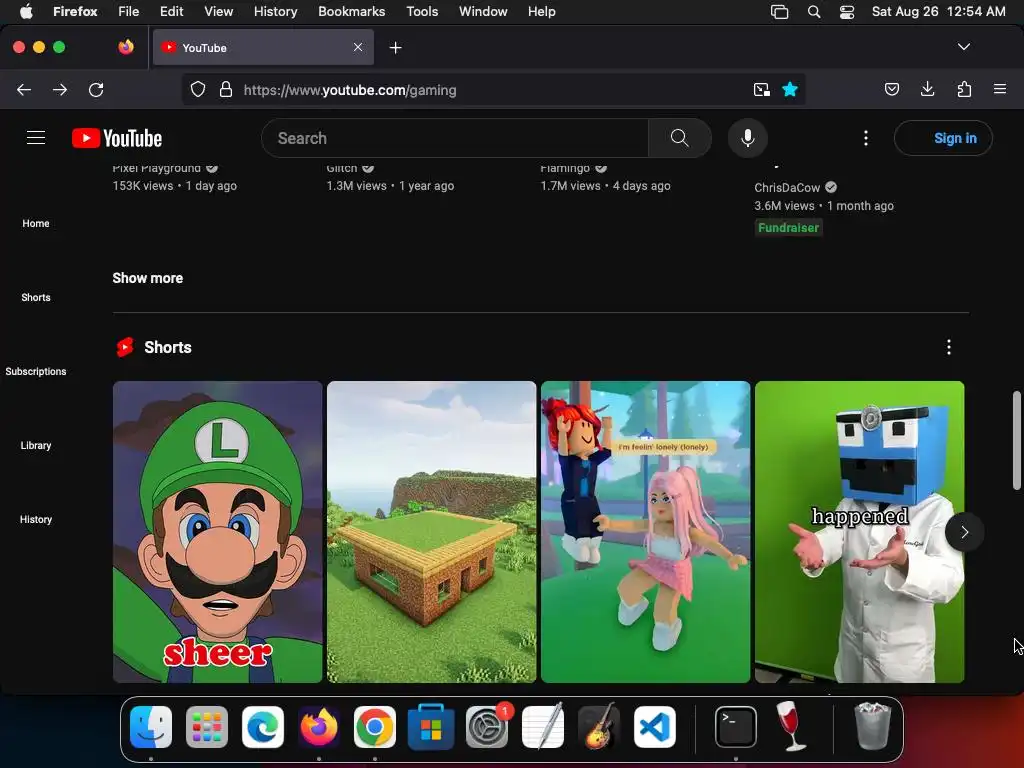Click the Sign in button

pos(943,138)
